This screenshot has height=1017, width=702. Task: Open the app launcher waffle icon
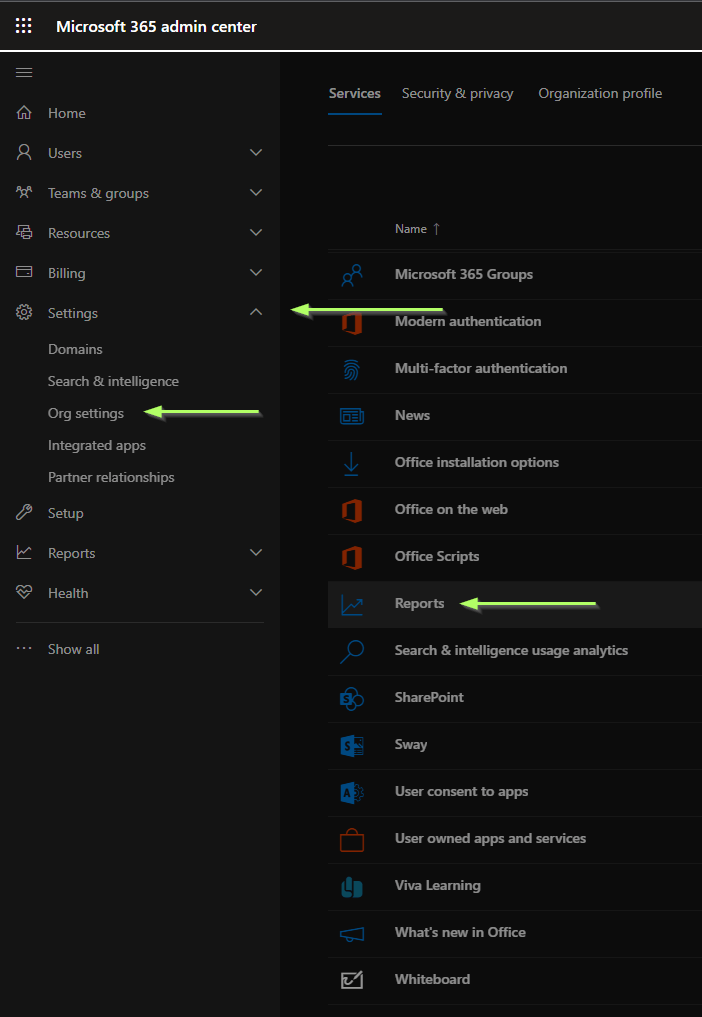pyautogui.click(x=24, y=26)
